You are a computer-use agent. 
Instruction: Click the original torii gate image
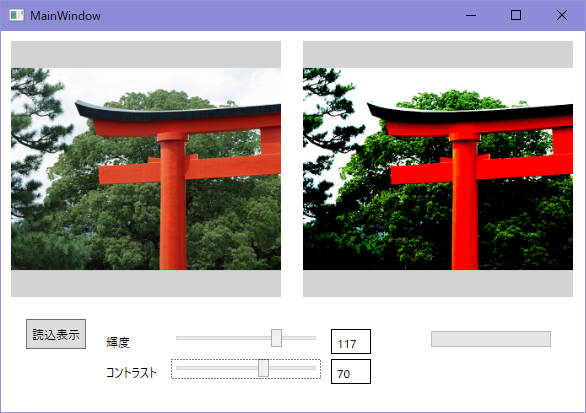tap(146, 169)
